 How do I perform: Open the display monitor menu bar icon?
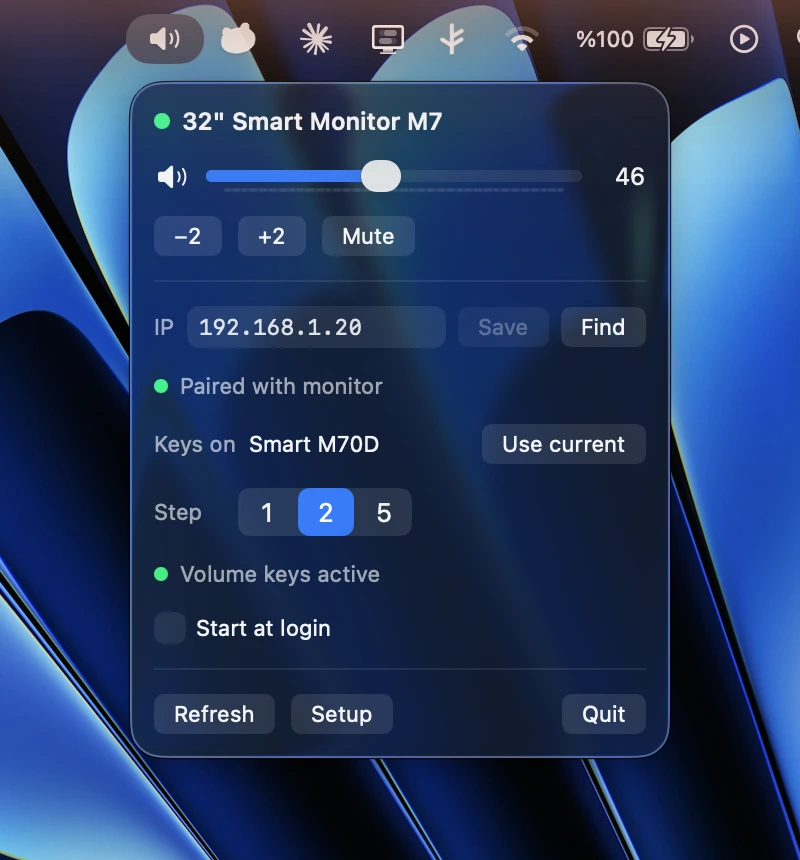coord(388,39)
